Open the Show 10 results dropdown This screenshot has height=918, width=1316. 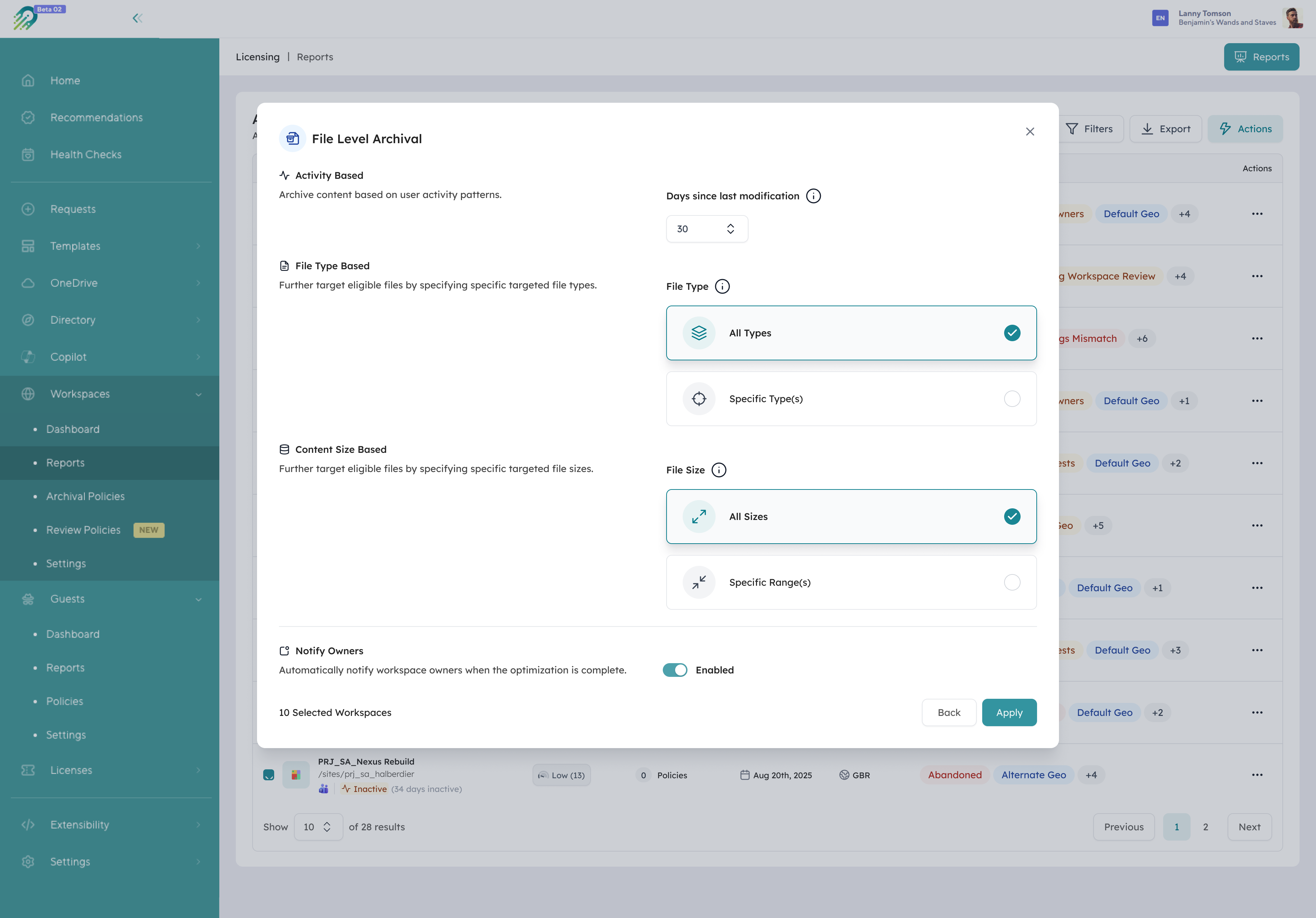tap(318, 827)
